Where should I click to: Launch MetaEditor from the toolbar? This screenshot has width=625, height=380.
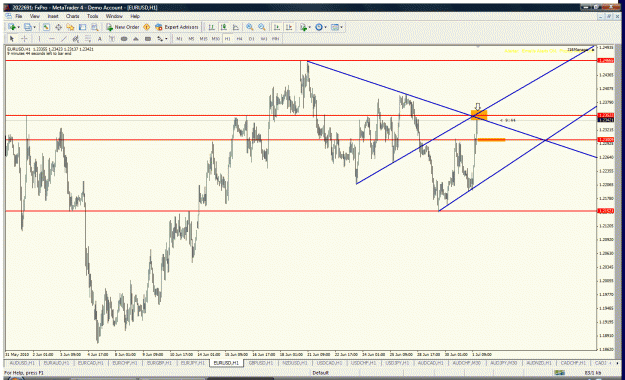(147, 27)
